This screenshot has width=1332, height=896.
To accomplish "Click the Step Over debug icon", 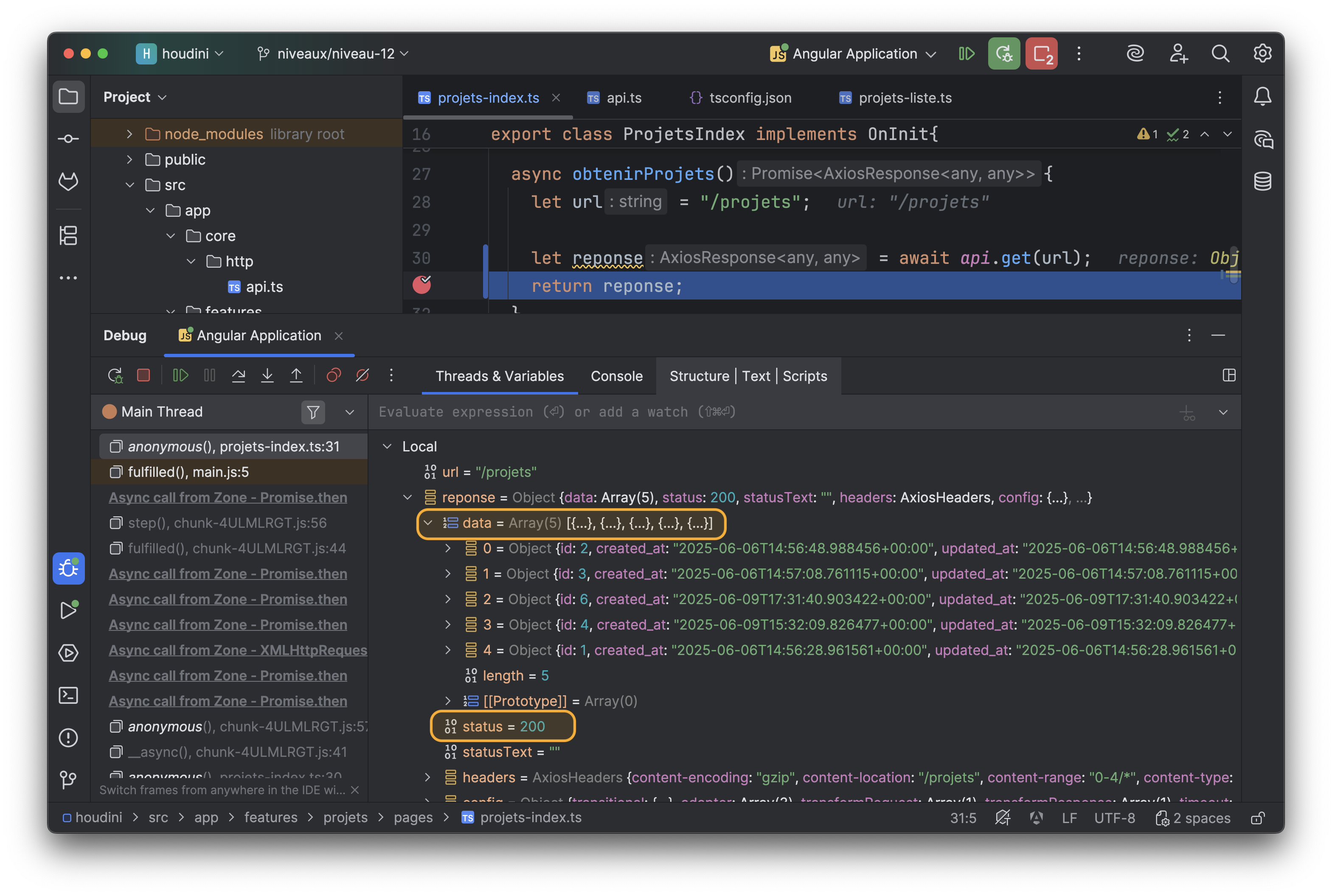I will click(239, 375).
